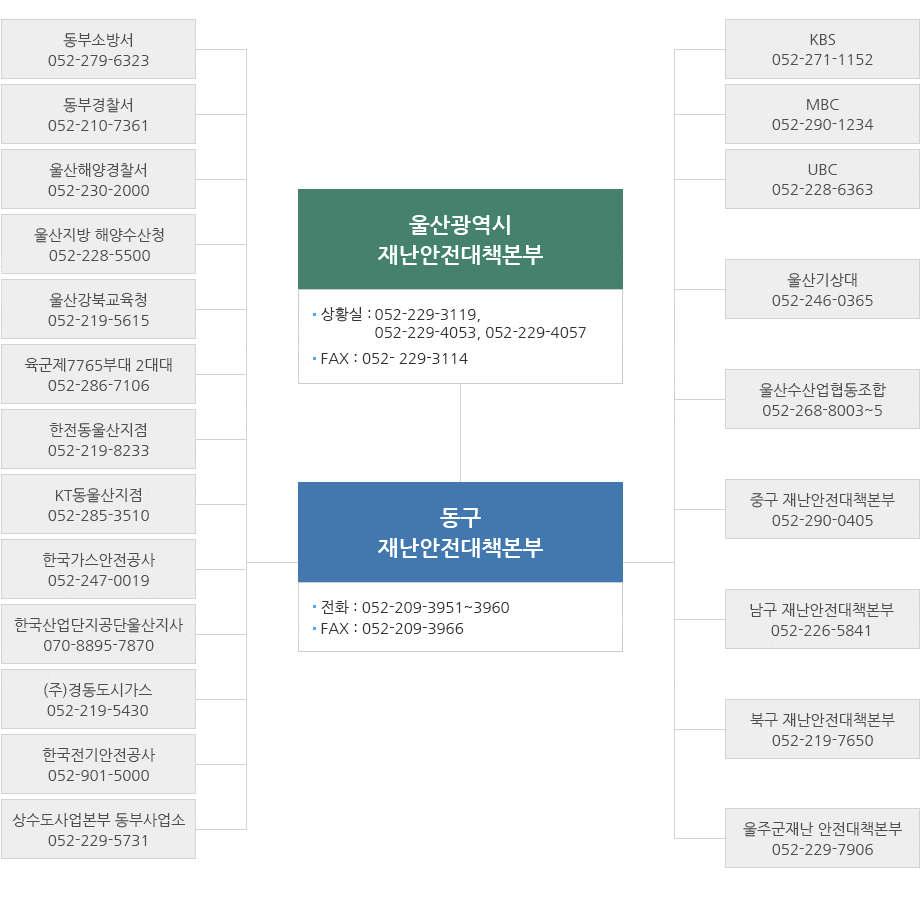Select 상수도사업본부 동부사업소 box

click(99, 830)
